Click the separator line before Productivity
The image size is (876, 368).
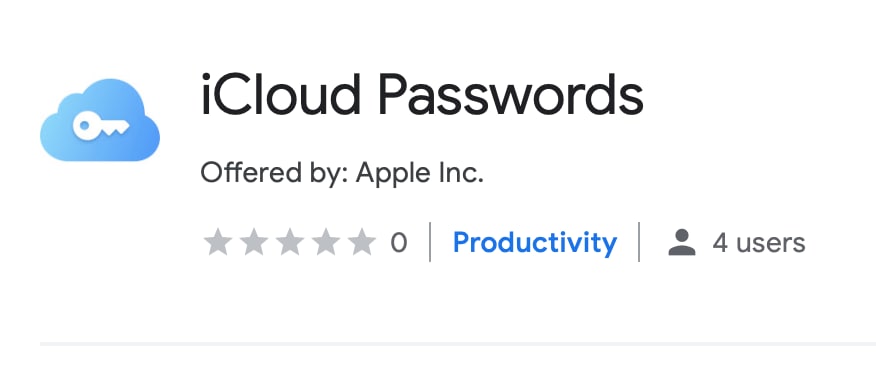(430, 242)
